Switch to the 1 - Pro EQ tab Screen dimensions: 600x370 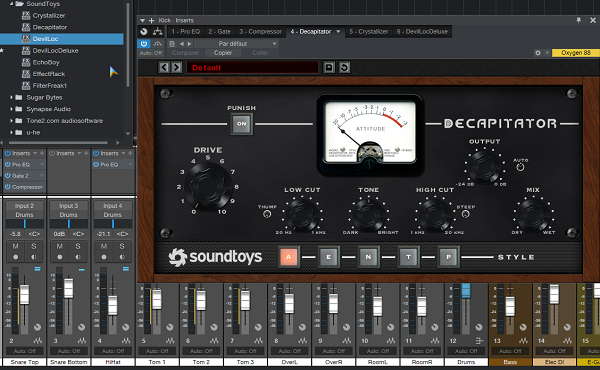[x=186, y=32]
